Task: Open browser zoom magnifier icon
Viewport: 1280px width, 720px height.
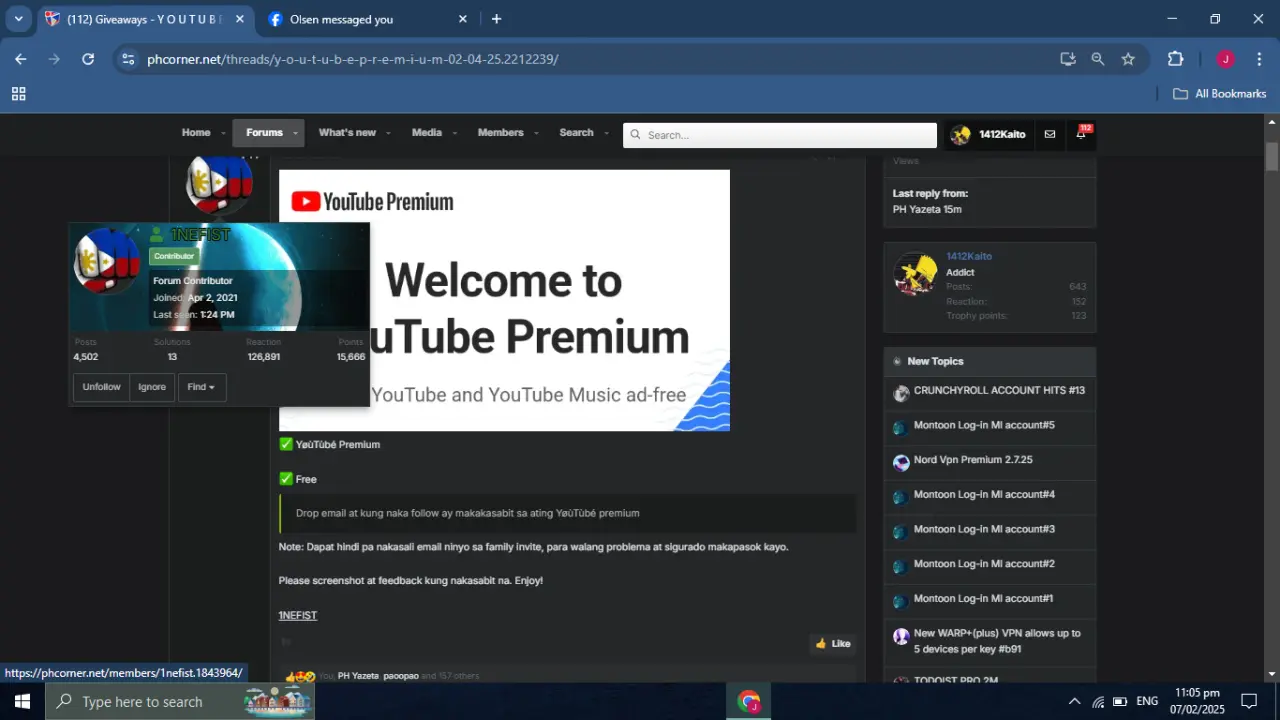Action: (x=1098, y=59)
